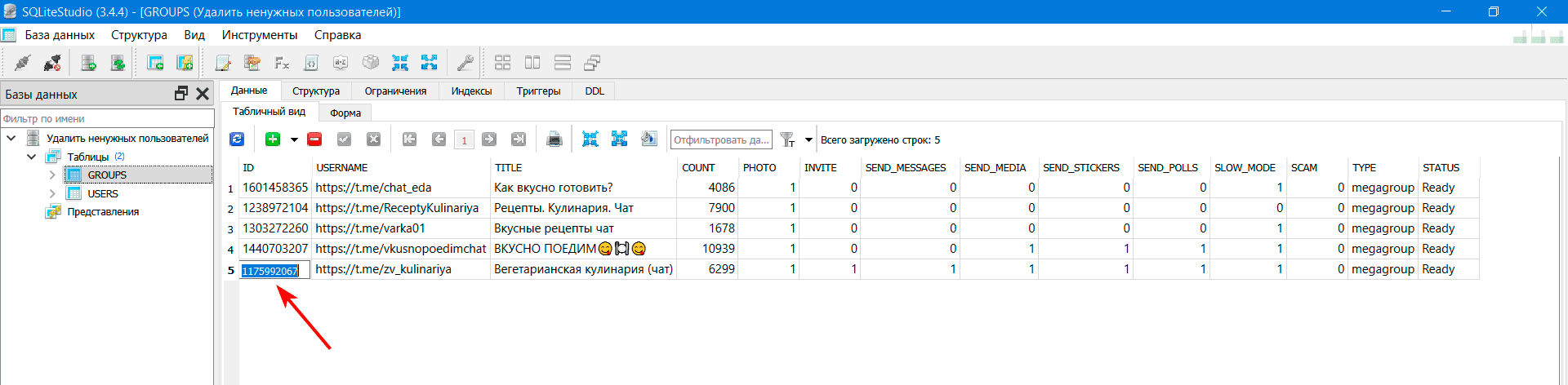Open the Вид menu
The image size is (1568, 385).
[x=194, y=35]
